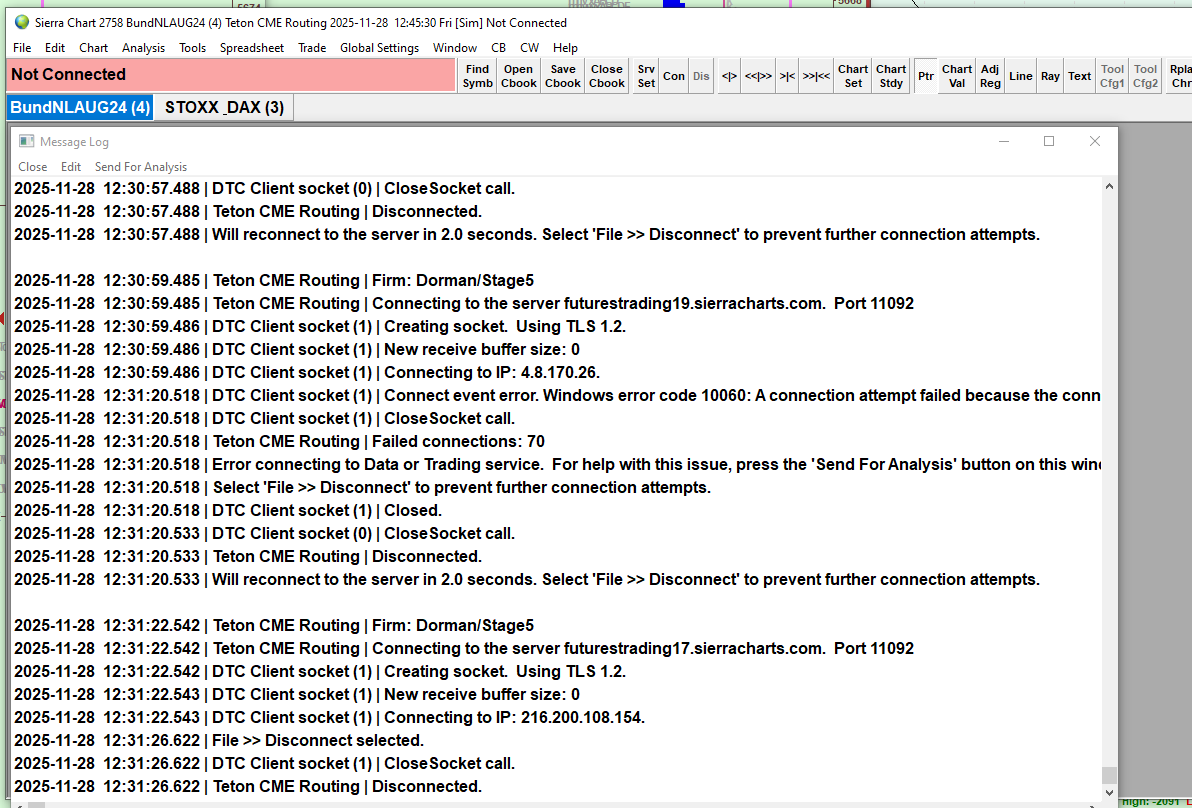The width and height of the screenshot is (1192, 808).
Task: Click the <<|>> bar spacing button
Action: coord(758,76)
